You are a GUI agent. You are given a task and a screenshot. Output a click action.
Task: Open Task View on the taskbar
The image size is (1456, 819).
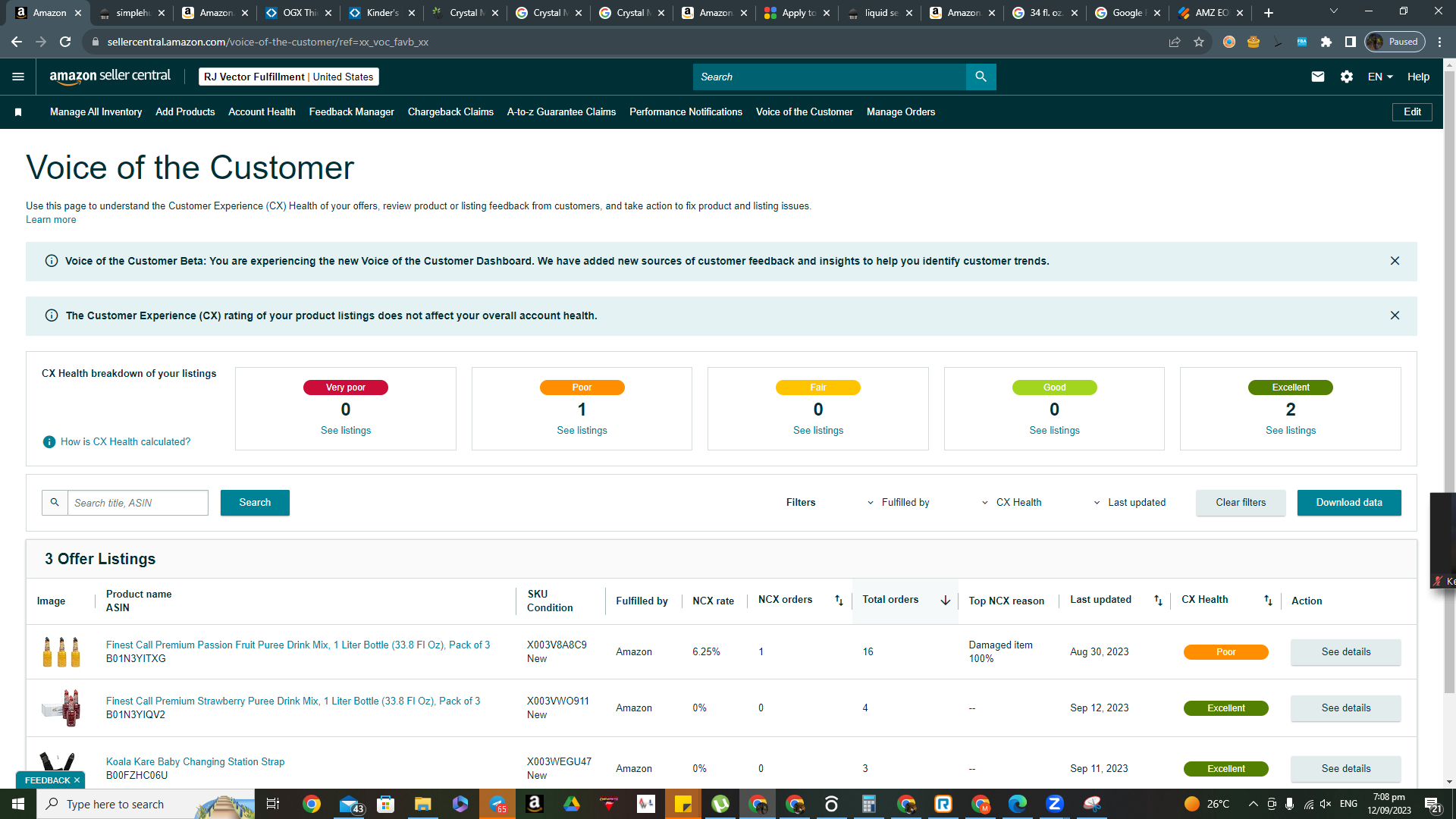pyautogui.click(x=273, y=804)
